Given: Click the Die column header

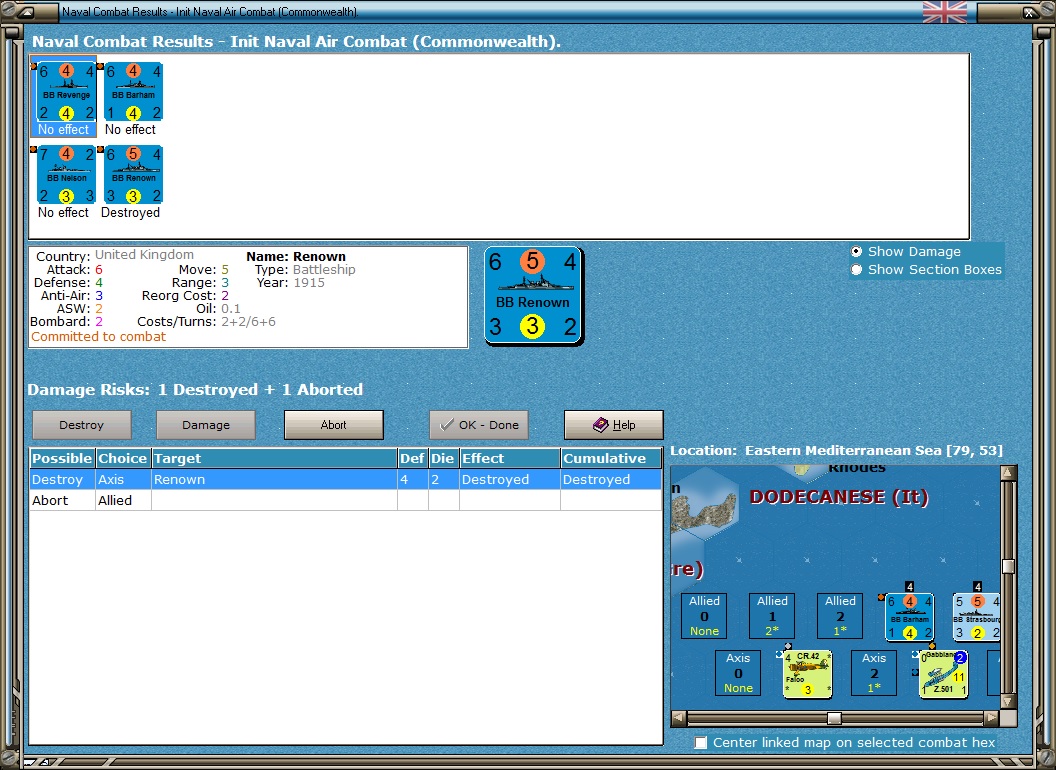Looking at the screenshot, I should click(x=443, y=458).
